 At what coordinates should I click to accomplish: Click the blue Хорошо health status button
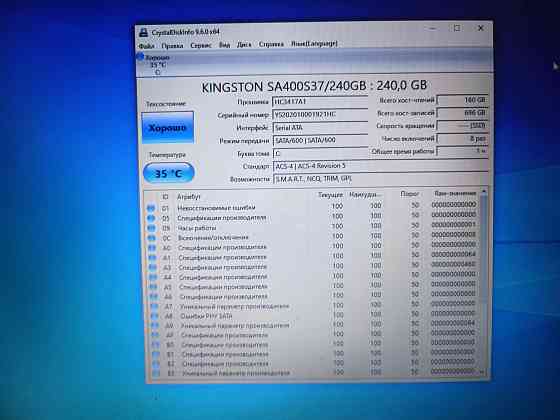[168, 128]
